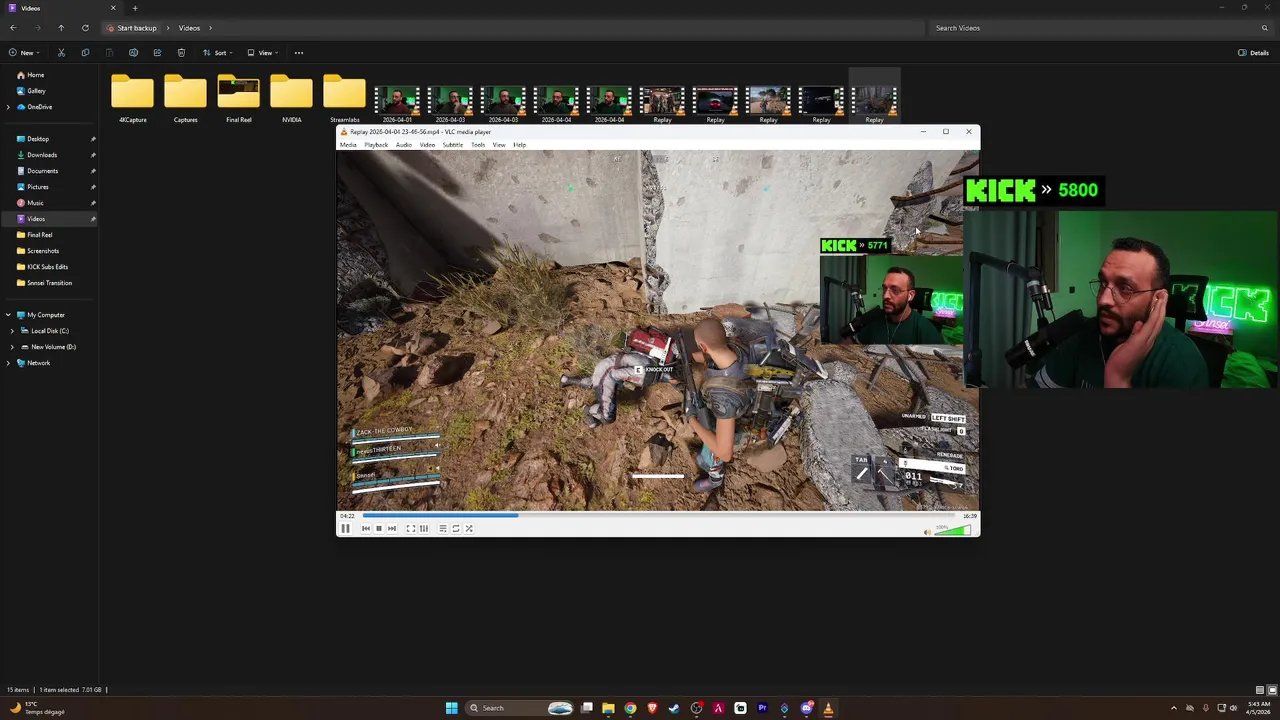Select the 4KCapture folder

click(x=133, y=97)
